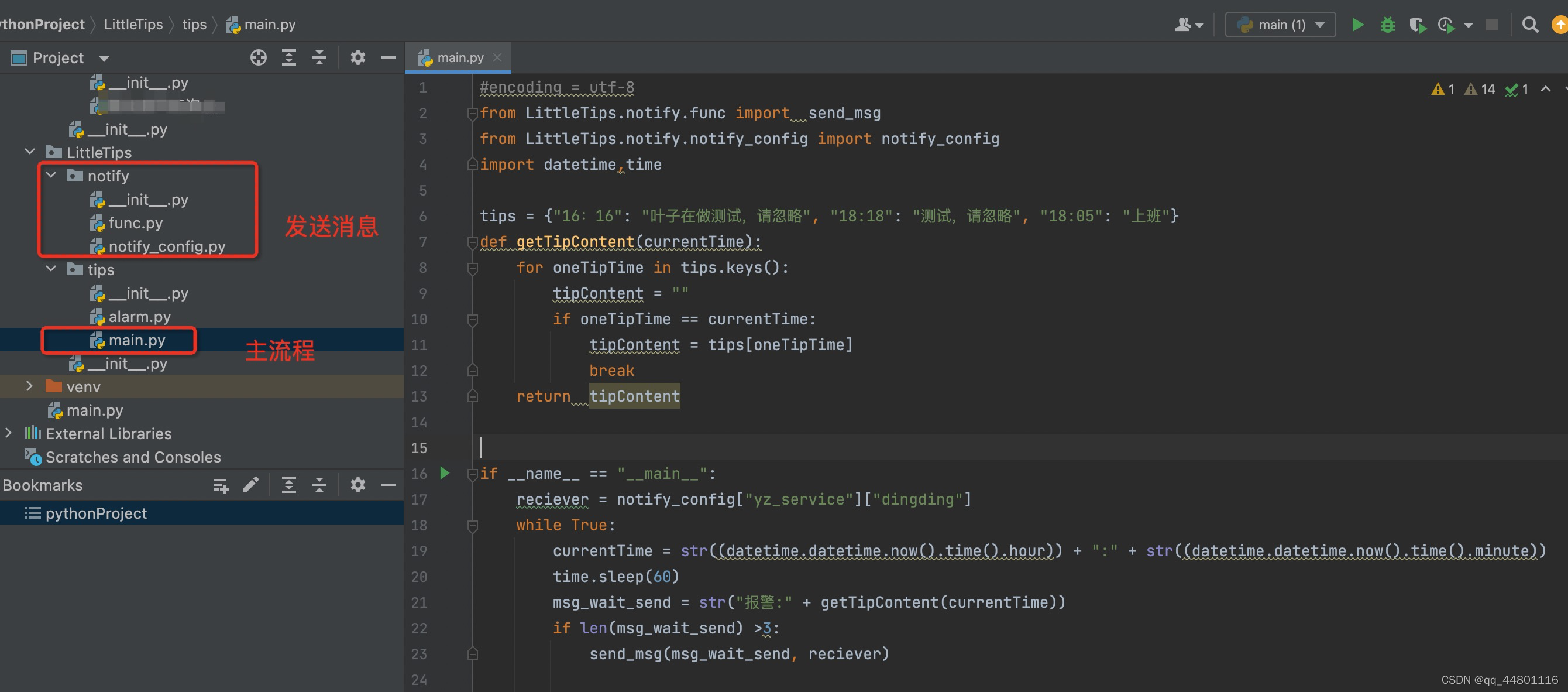The image size is (1568, 692).
Task: Click the tipContent return value on line 13
Action: click(634, 396)
